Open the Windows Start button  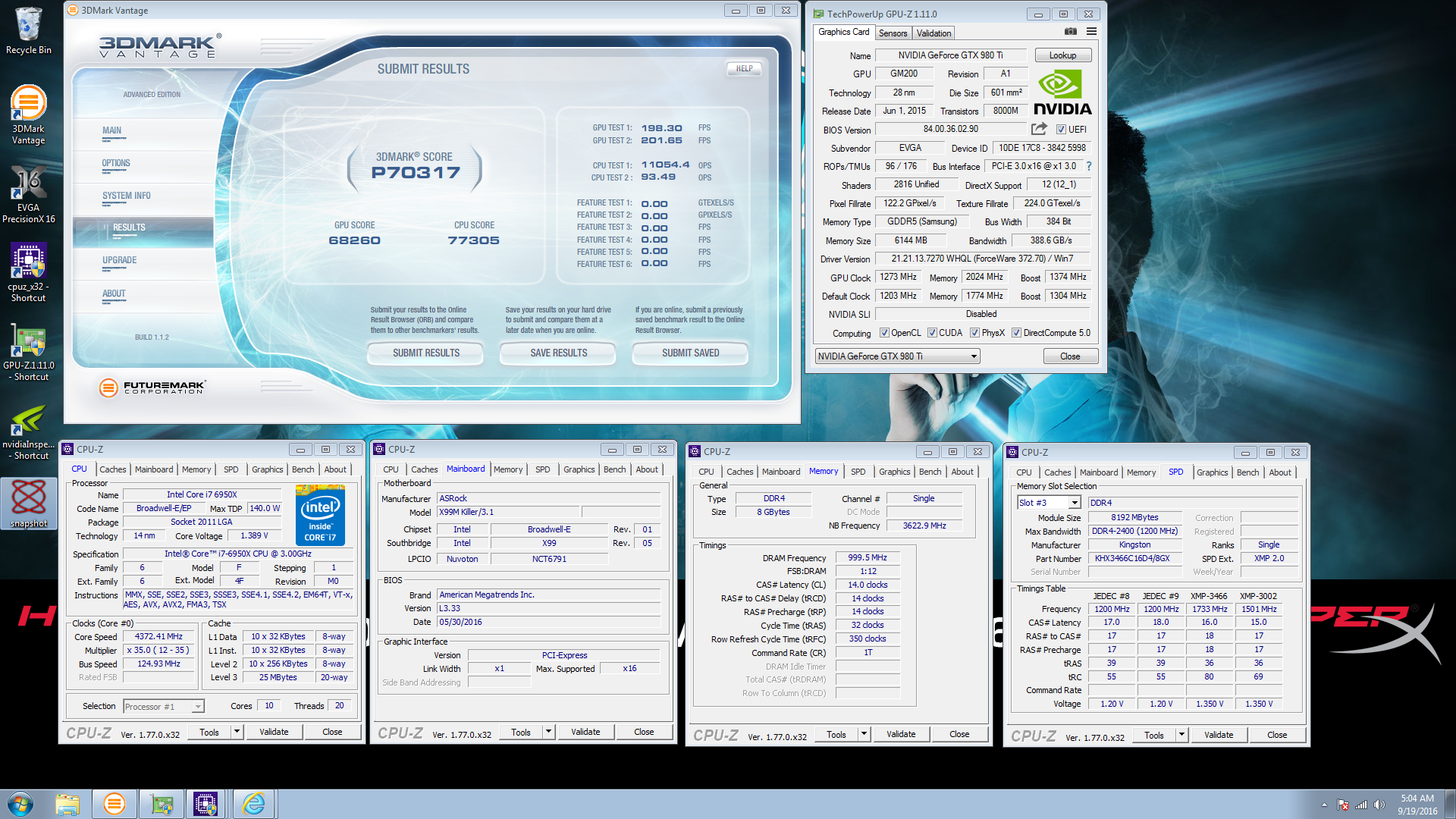pyautogui.click(x=20, y=804)
